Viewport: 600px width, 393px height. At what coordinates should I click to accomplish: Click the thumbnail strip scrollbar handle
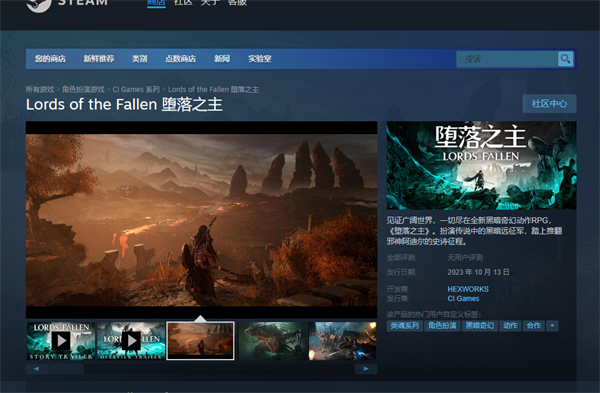click(66, 369)
